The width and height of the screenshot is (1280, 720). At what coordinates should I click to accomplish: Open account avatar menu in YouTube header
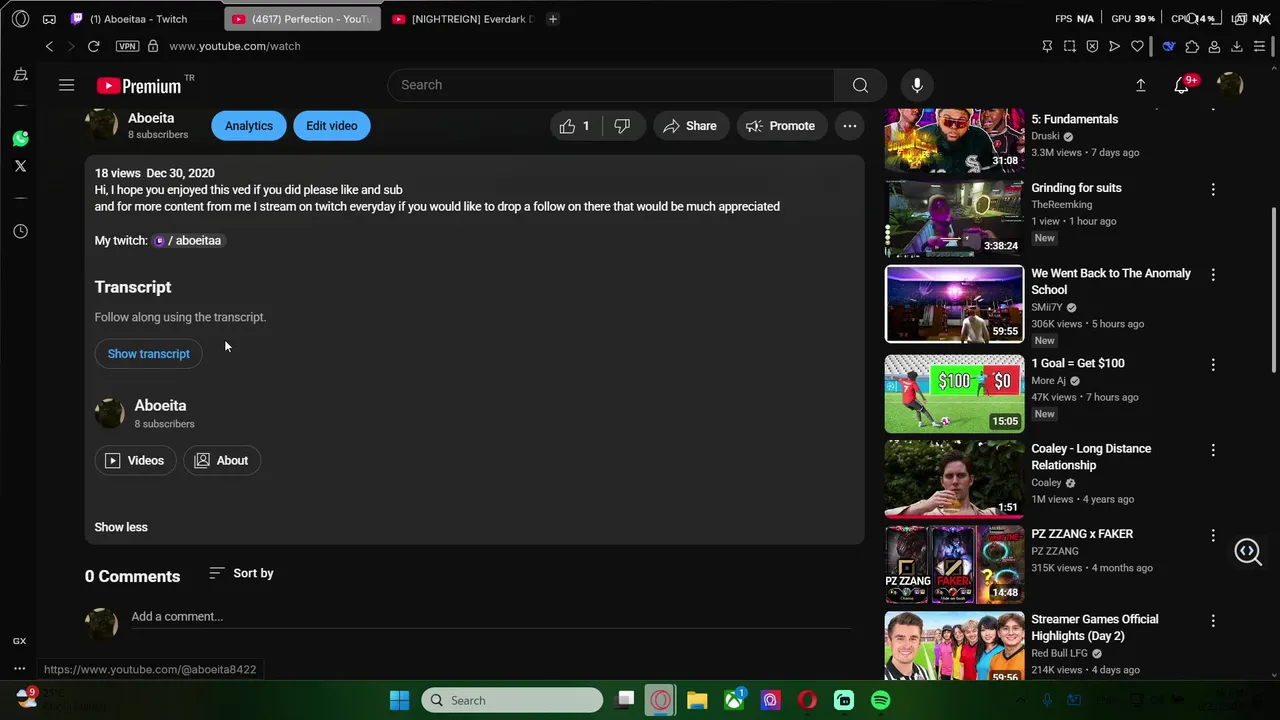[1229, 85]
